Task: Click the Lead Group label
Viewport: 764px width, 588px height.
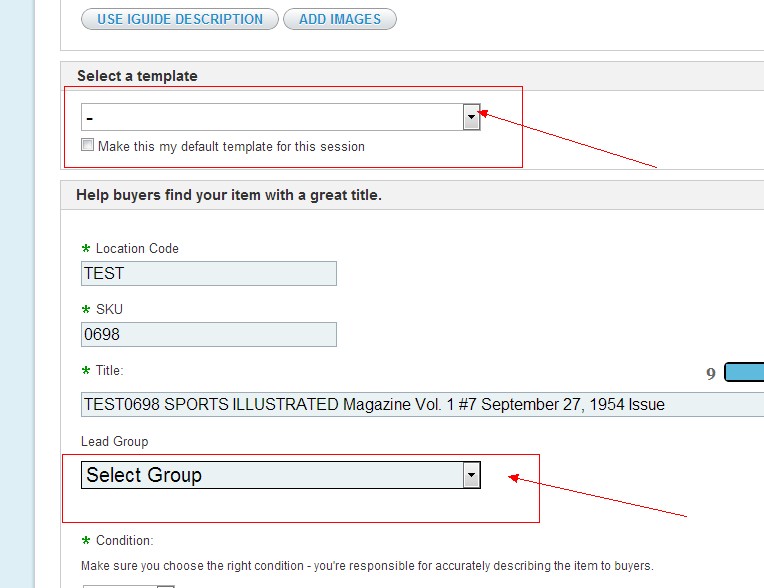Action: pos(114,441)
